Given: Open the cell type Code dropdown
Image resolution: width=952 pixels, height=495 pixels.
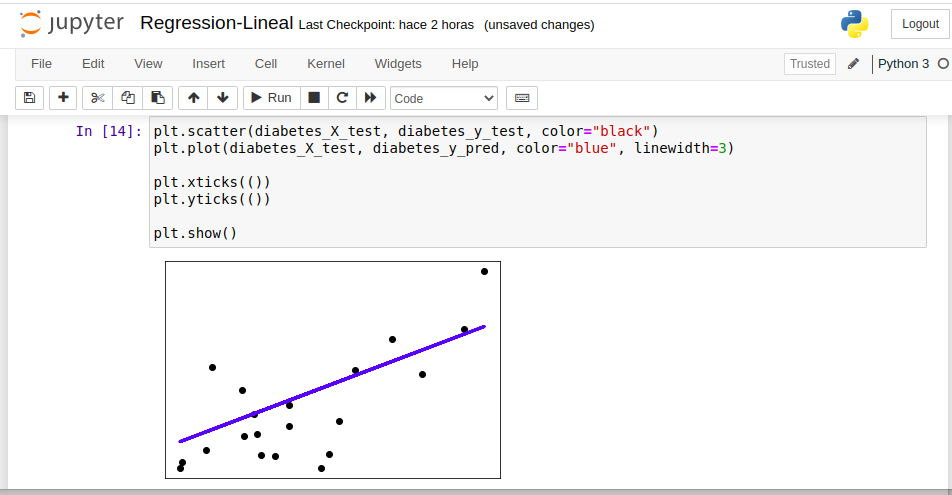Looking at the screenshot, I should [444, 98].
